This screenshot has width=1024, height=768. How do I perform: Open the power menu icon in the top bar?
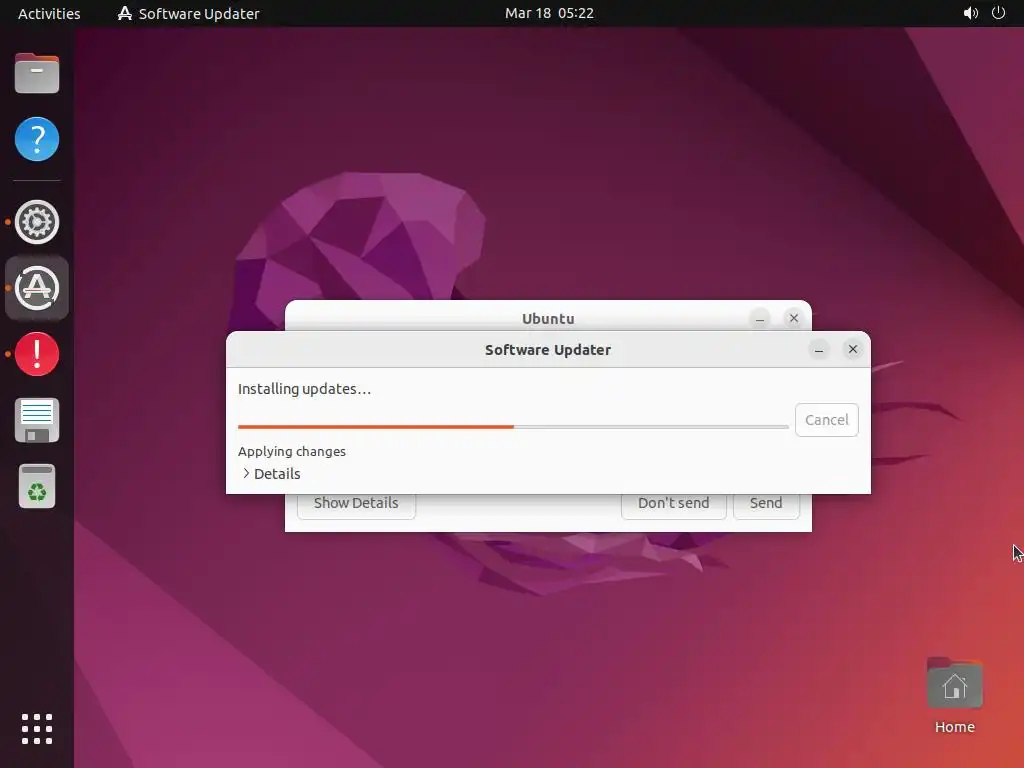pos(999,13)
